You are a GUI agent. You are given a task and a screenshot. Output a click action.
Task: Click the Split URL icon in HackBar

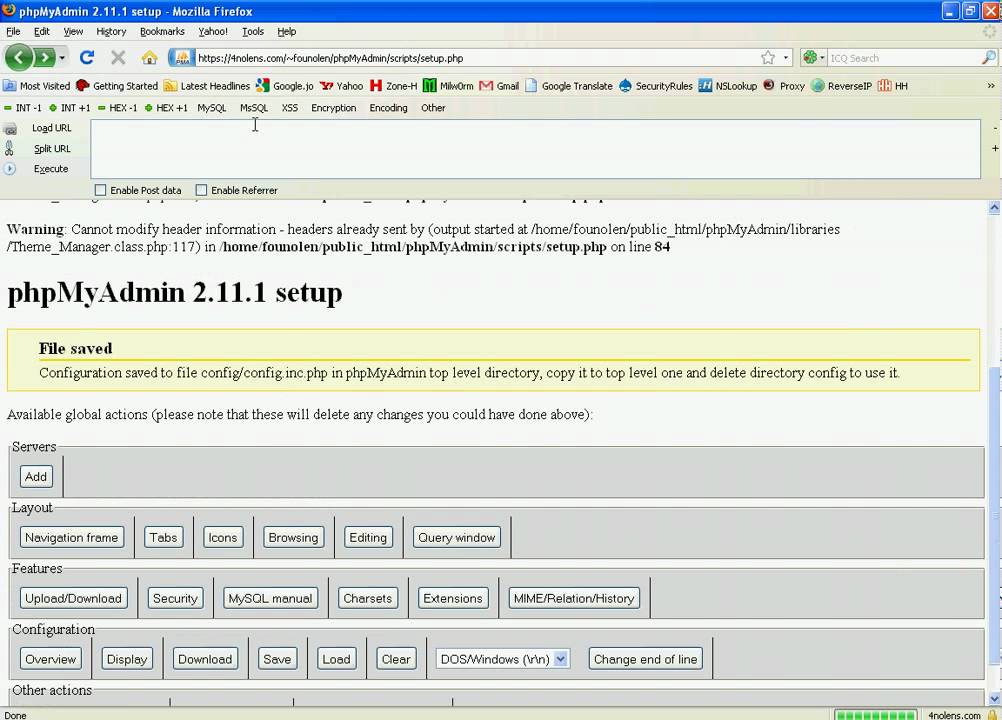coord(9,148)
